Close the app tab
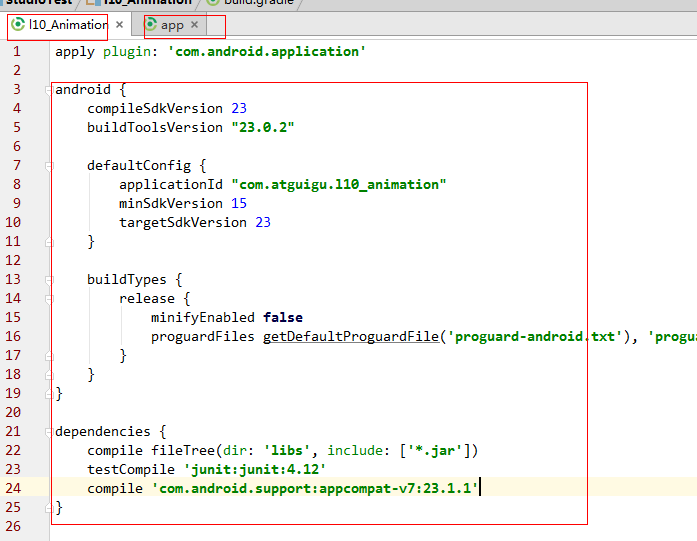Screen dimensions: 697x541 [194, 24]
